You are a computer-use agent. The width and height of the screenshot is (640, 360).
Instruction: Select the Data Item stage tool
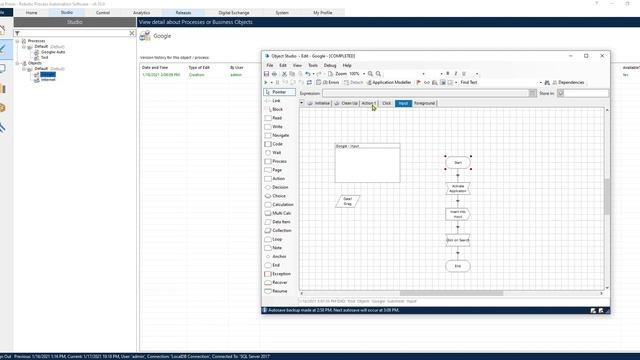pos(278,222)
